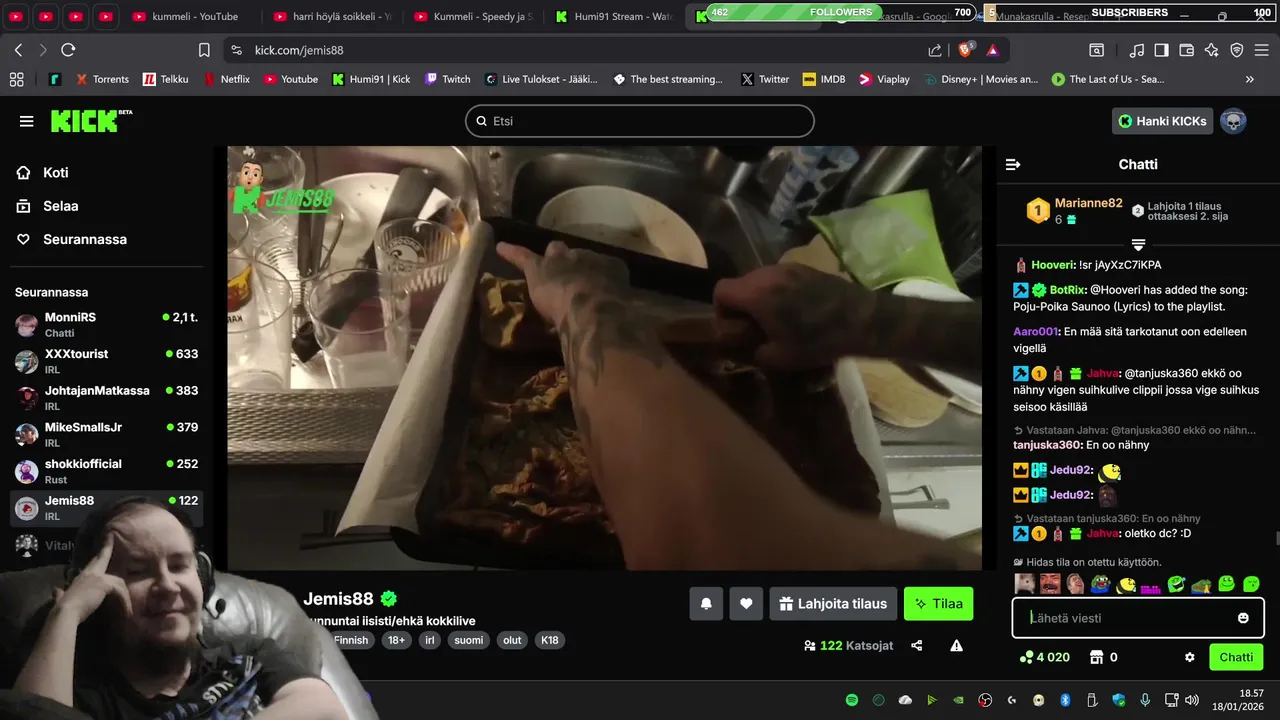Screen dimensions: 1280x720
Task: Open the volume speaker tray icon
Action: (x=1191, y=700)
